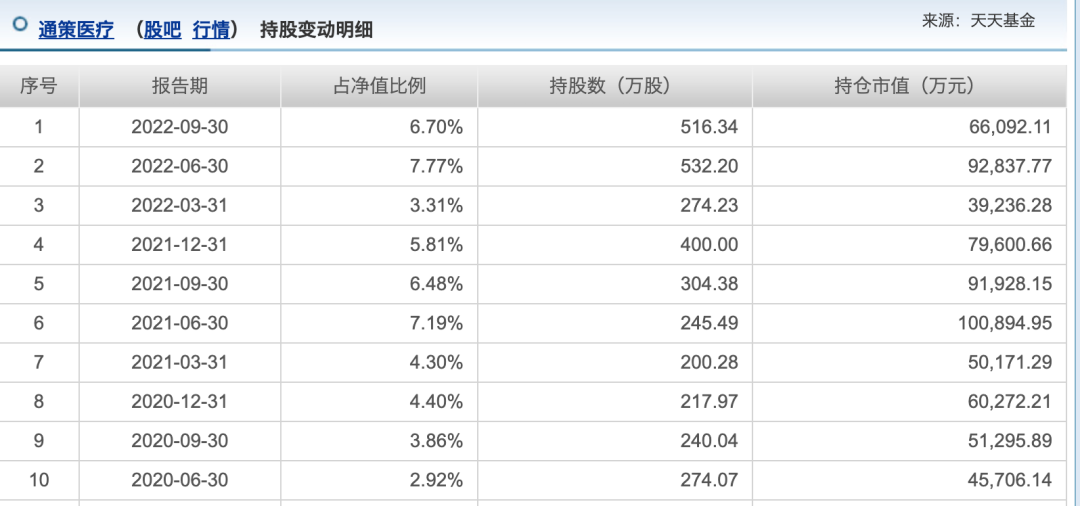The height and width of the screenshot is (506, 1080).
Task: Click the 532.20 shares held cell
Action: click(x=709, y=166)
